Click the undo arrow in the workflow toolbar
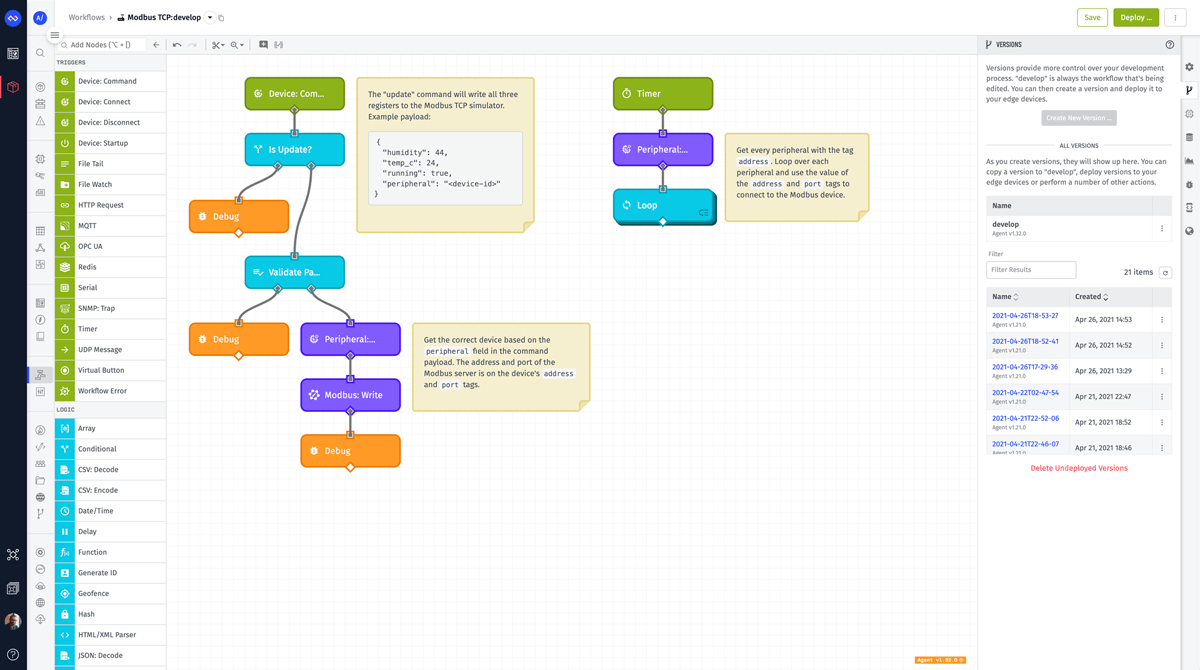The height and width of the screenshot is (670, 1200). pyautogui.click(x=177, y=45)
